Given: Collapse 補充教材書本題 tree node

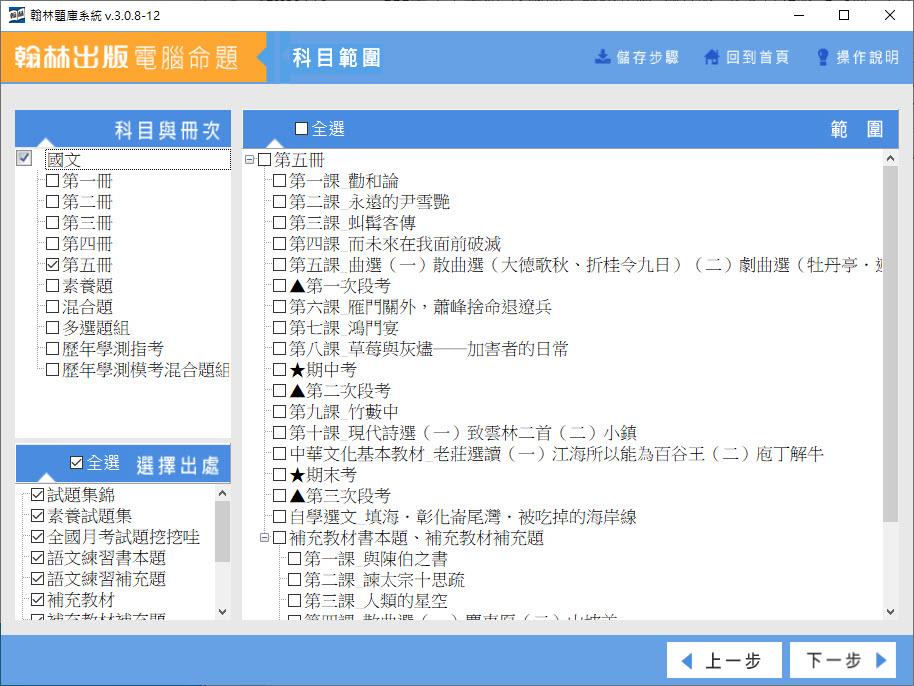Looking at the screenshot, I should click(265, 538).
